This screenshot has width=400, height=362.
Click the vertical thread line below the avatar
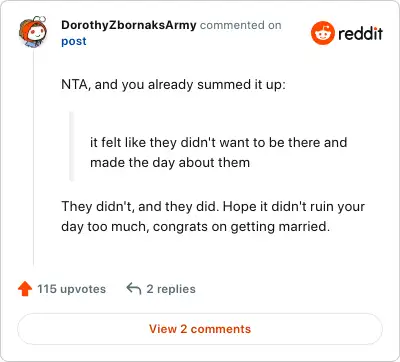point(33,157)
